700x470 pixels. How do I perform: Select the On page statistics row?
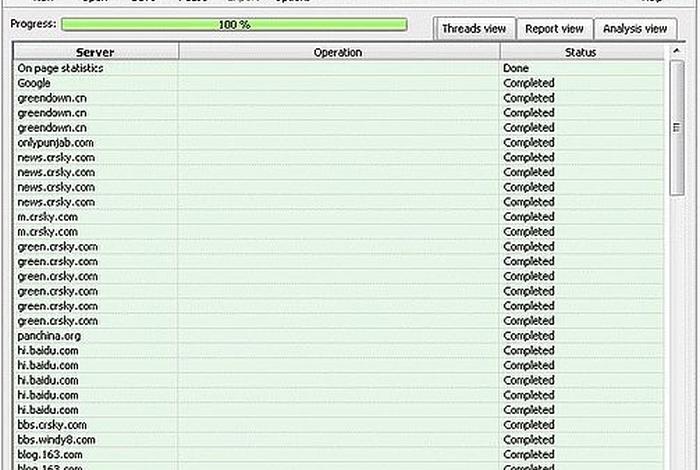tap(338, 68)
